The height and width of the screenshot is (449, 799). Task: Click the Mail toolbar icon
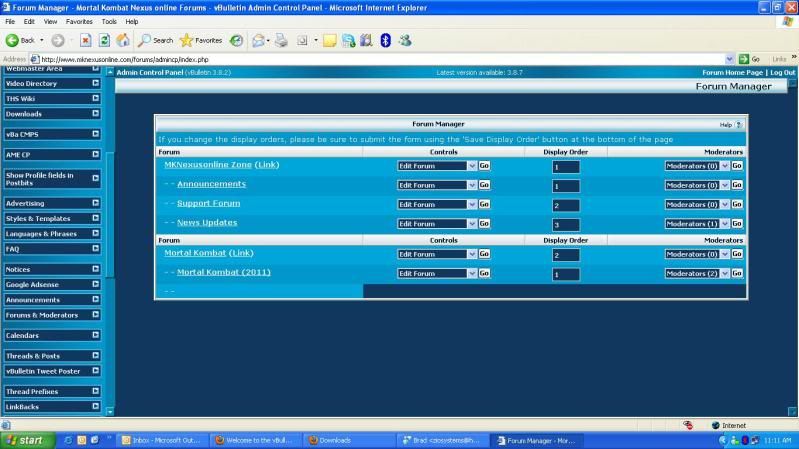258,40
